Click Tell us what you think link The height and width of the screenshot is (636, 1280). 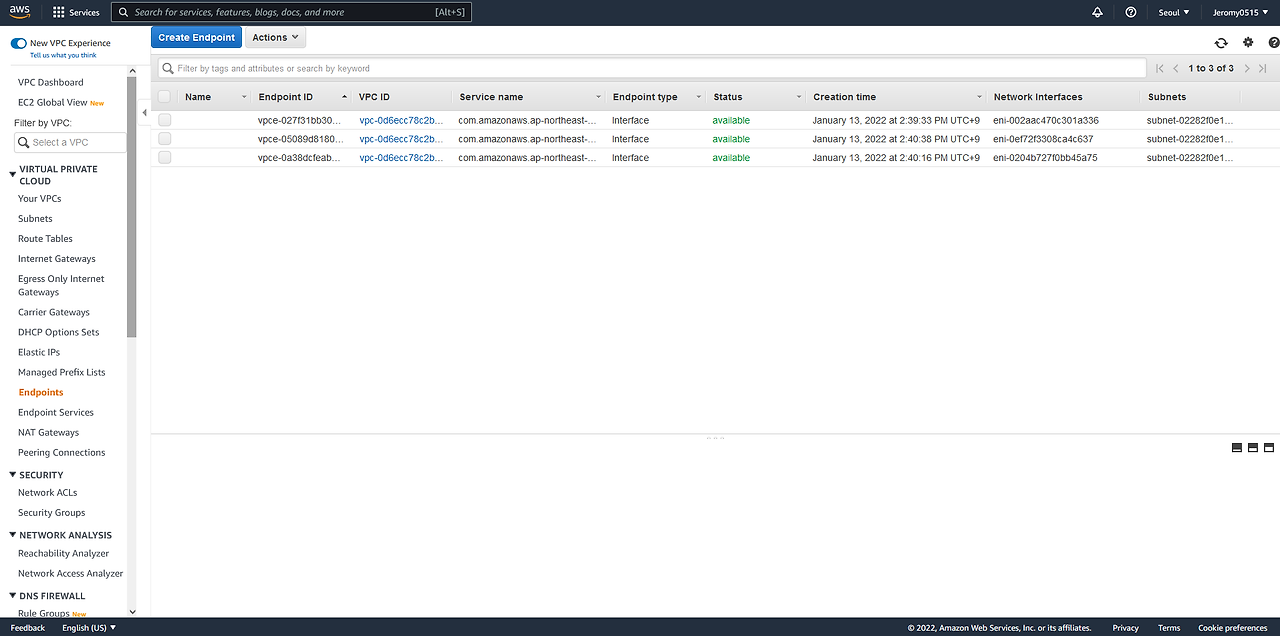point(63,55)
